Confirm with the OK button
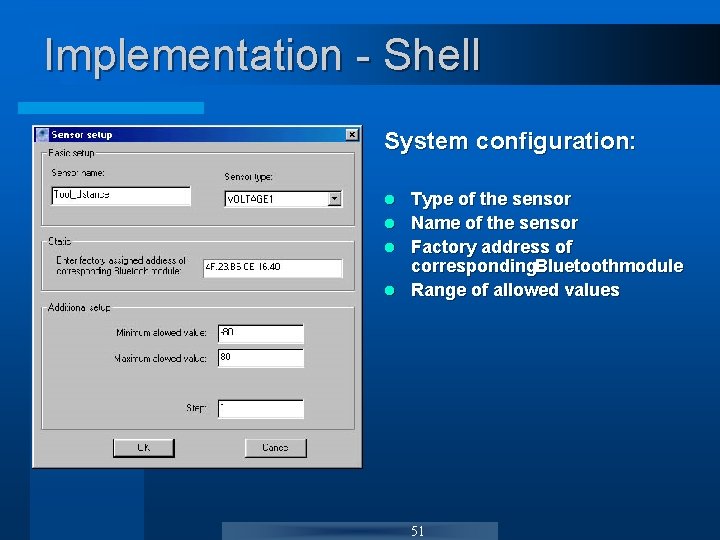This screenshot has width=720, height=540. (x=144, y=448)
